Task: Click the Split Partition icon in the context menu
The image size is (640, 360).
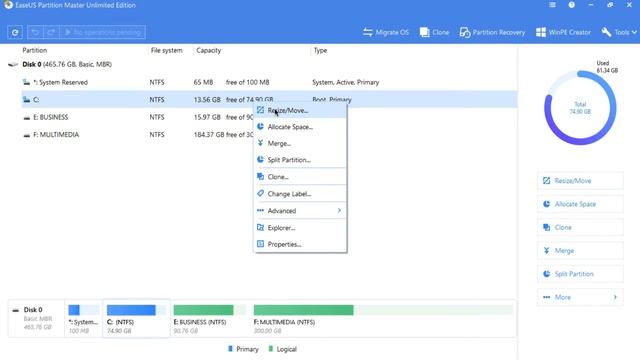Action: 260,160
